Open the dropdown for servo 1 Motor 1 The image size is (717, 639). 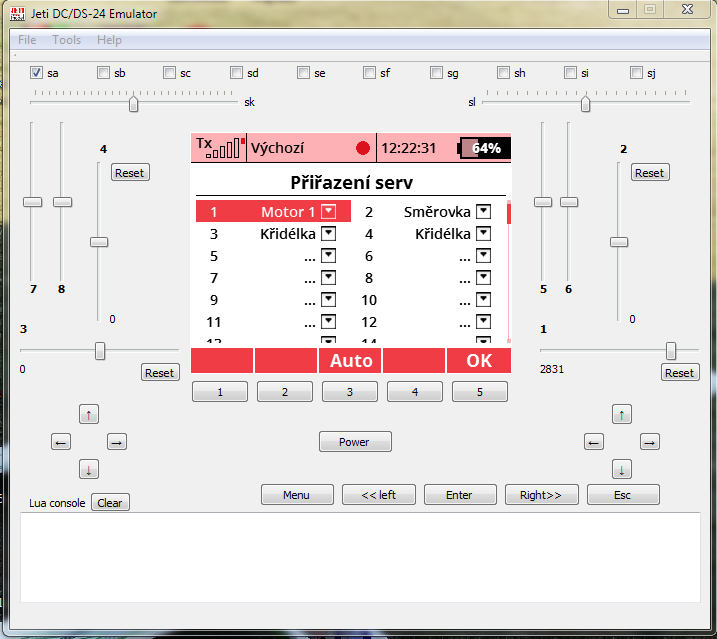coord(328,212)
